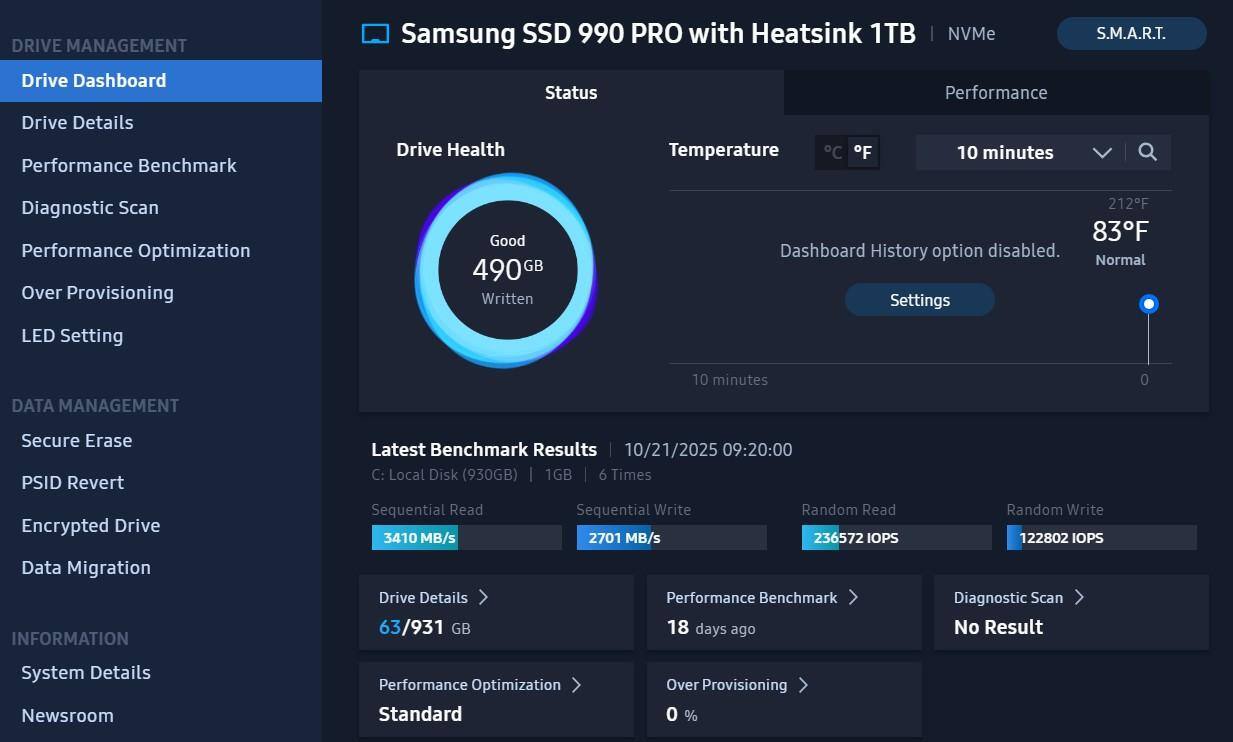This screenshot has height=742, width=1233.
Task: Expand time range using dropdown chevron
Action: click(x=1102, y=152)
